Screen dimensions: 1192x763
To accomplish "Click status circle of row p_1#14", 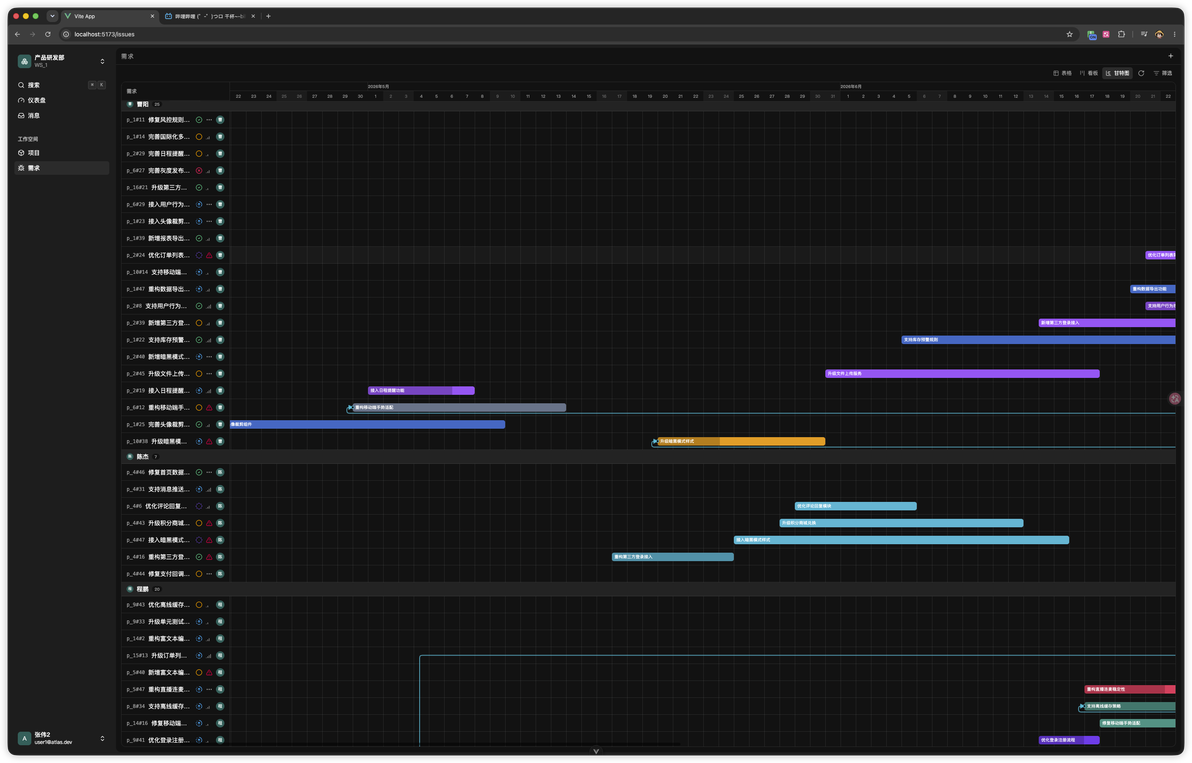I will [x=199, y=137].
